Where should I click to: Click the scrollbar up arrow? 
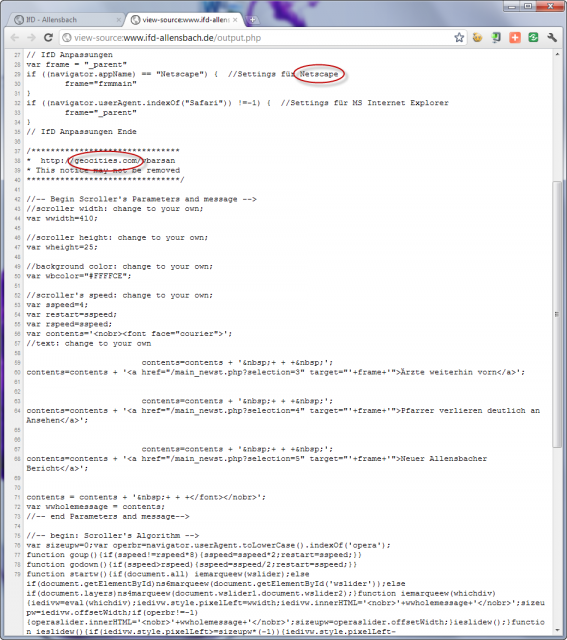click(558, 54)
